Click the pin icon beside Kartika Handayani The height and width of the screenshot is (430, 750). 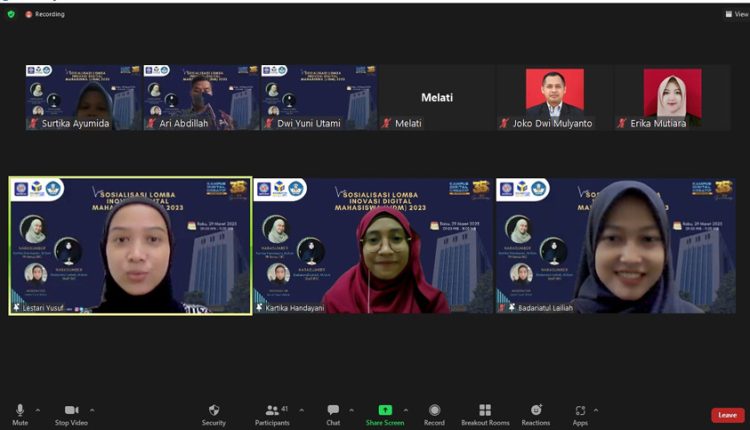coord(260,308)
